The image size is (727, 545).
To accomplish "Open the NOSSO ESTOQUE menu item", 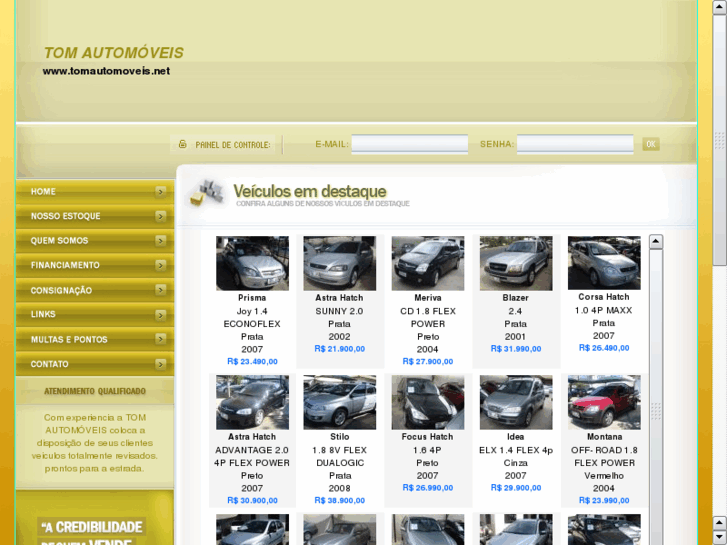I will (x=95, y=216).
